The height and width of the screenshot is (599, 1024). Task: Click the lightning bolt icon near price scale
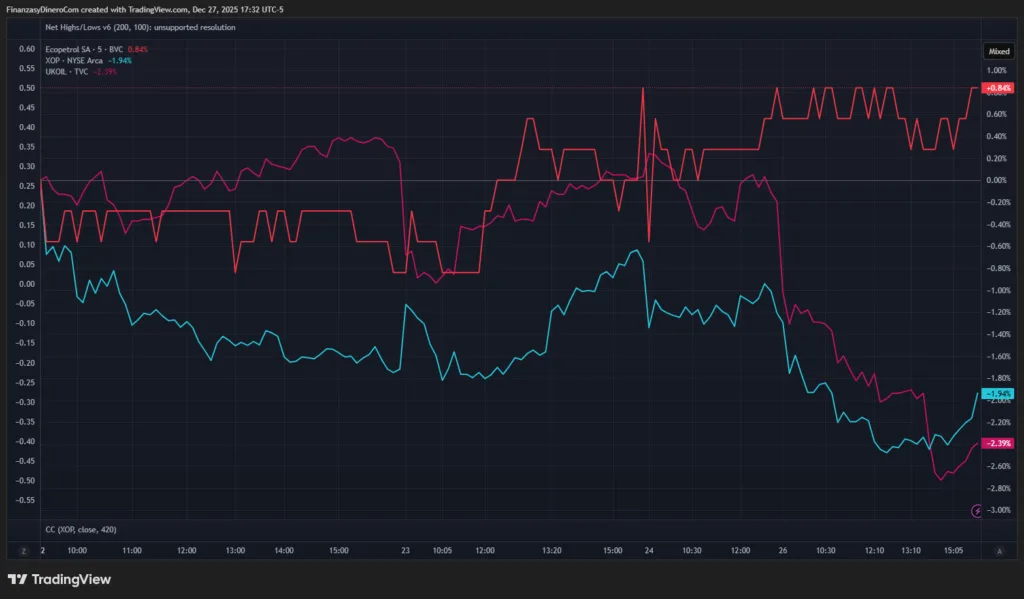977,511
